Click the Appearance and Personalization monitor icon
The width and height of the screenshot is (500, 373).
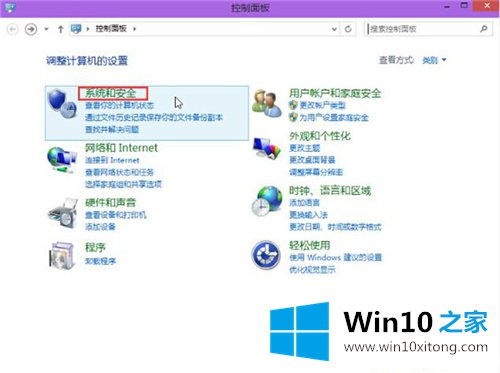pos(266,148)
